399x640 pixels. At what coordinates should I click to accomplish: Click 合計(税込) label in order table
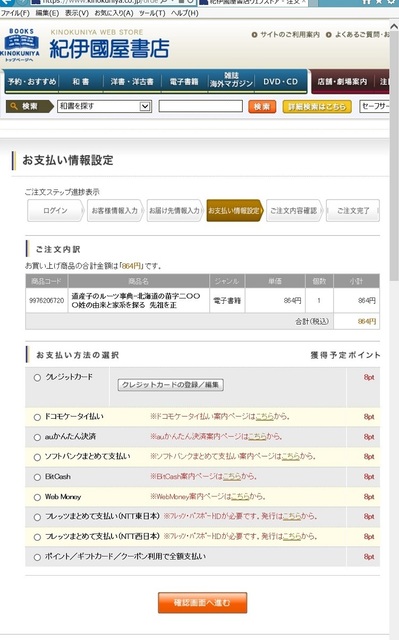[x=312, y=322]
